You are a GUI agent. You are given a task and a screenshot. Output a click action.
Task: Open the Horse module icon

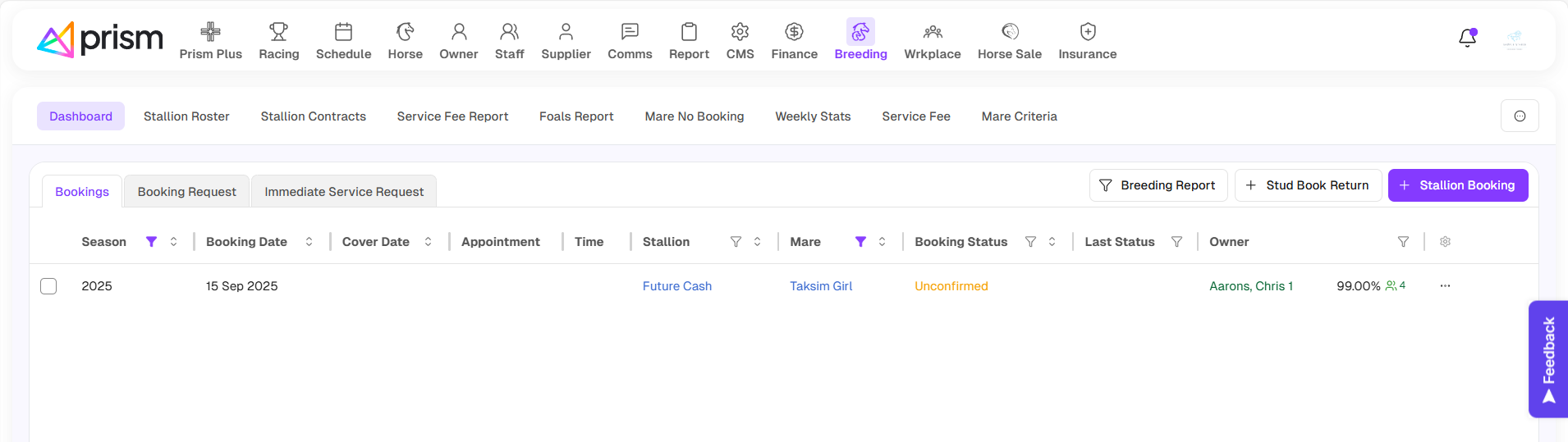(x=405, y=32)
